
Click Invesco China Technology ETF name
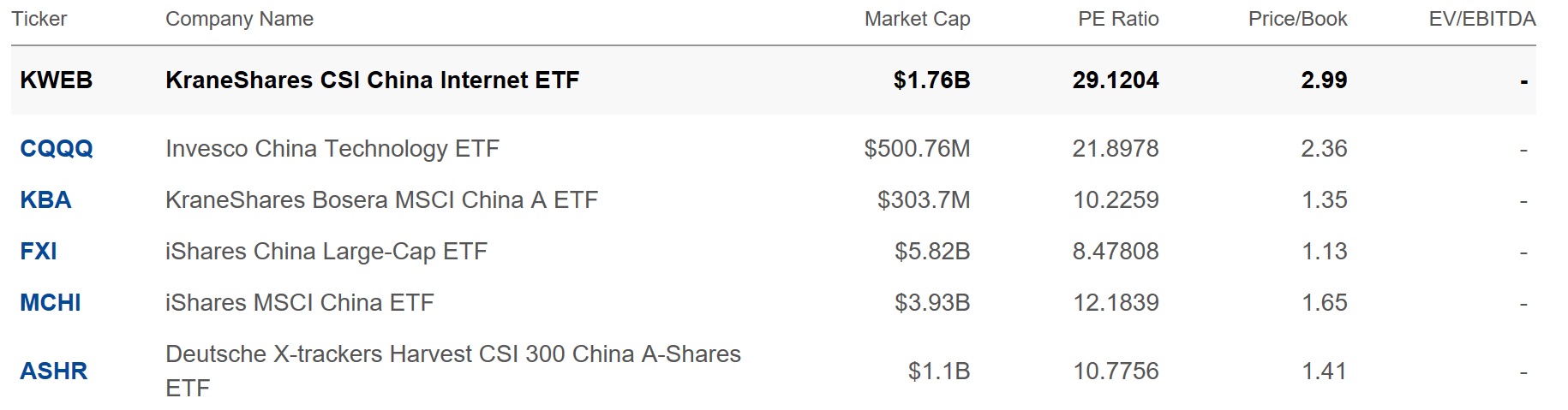point(332,149)
